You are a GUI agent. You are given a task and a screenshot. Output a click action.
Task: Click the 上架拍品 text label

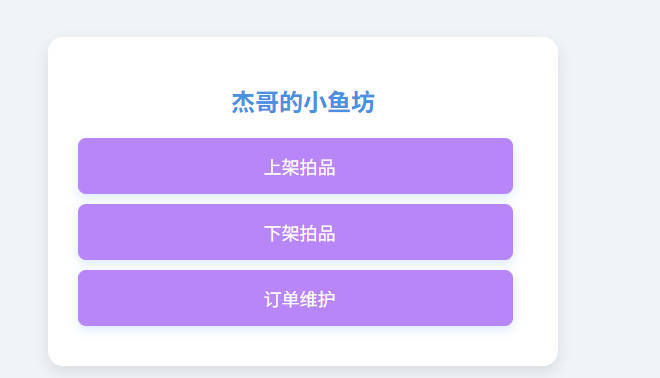tap(300, 167)
